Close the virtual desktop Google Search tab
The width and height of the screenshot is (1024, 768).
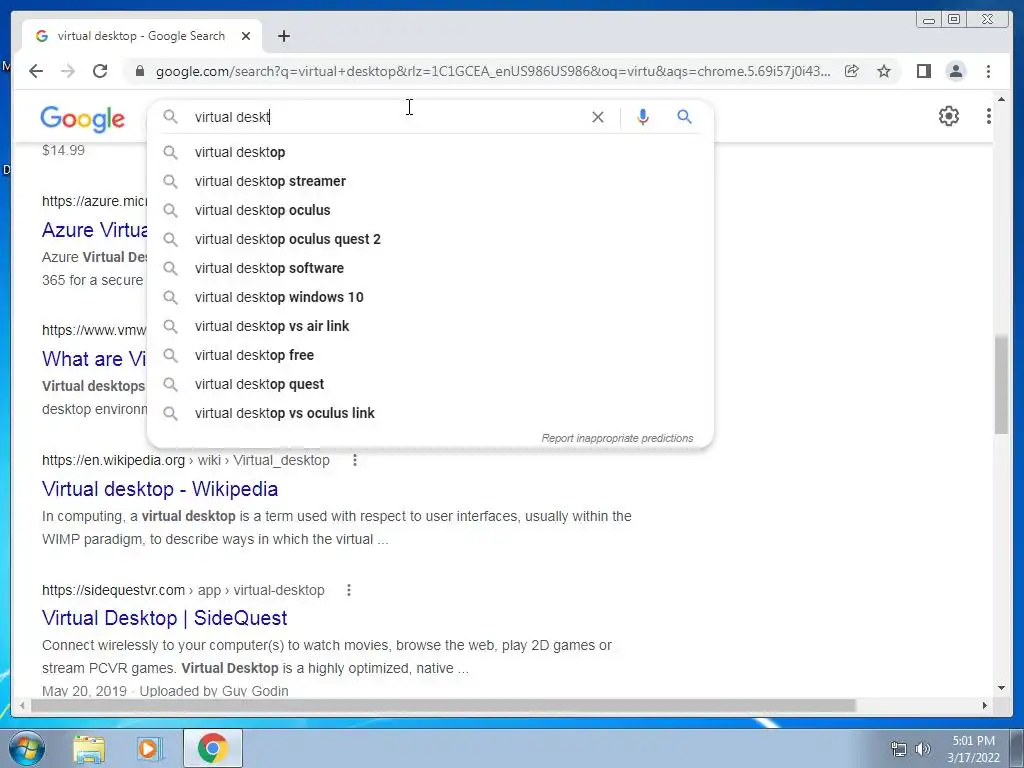246,36
